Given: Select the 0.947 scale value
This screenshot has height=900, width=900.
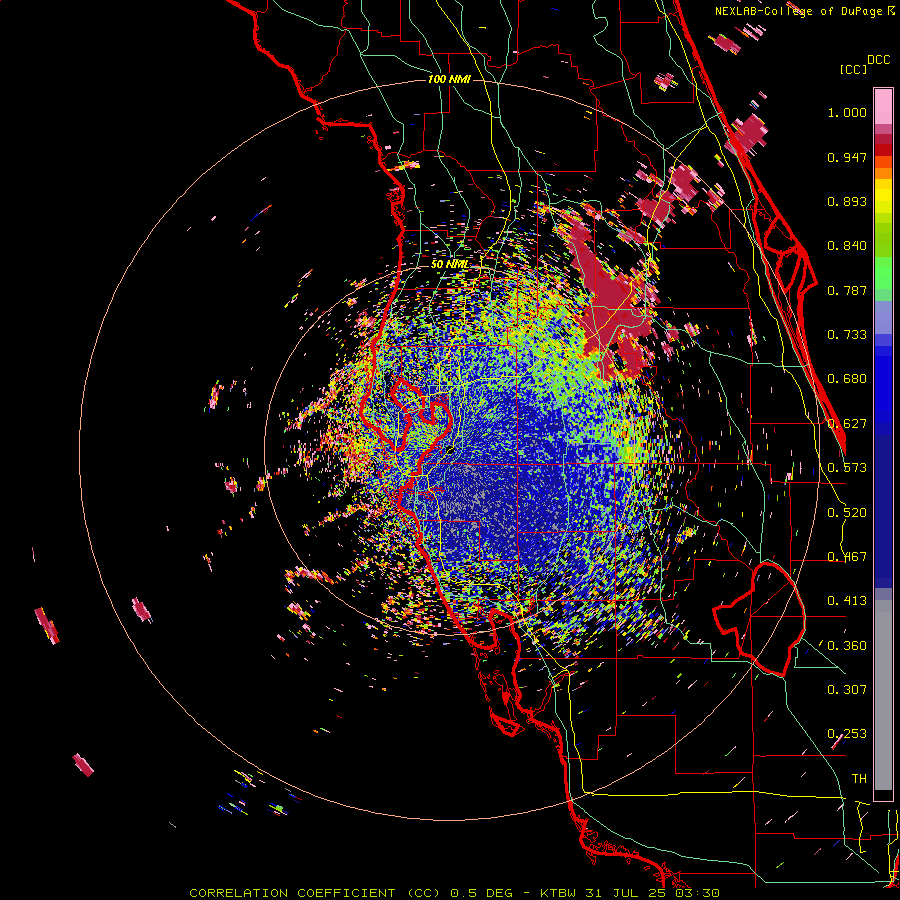Looking at the screenshot, I should [847, 157].
